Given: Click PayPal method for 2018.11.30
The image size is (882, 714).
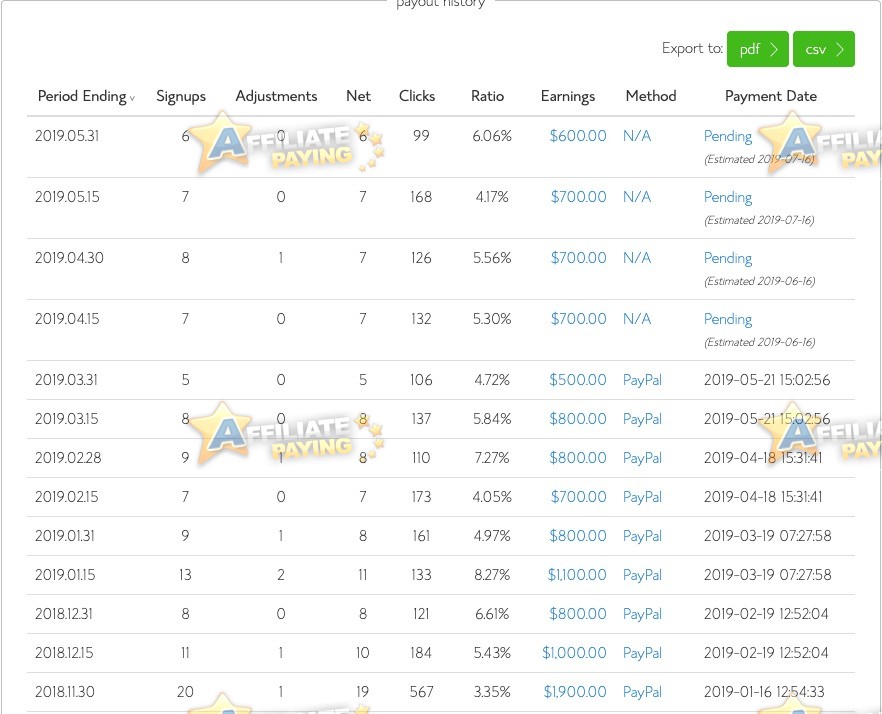Looking at the screenshot, I should (642, 692).
